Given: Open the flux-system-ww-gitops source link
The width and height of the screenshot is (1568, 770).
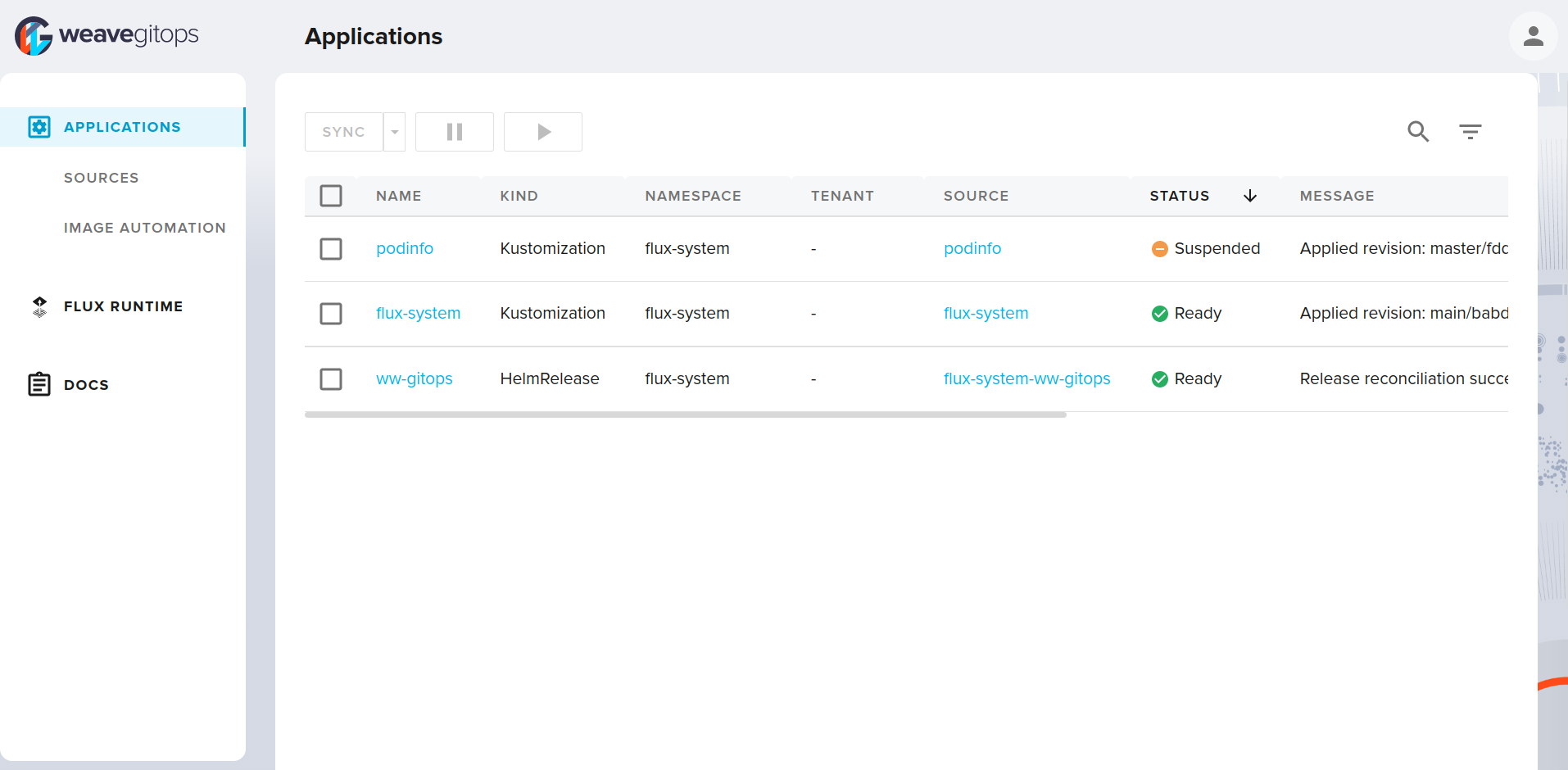Looking at the screenshot, I should click(1027, 378).
